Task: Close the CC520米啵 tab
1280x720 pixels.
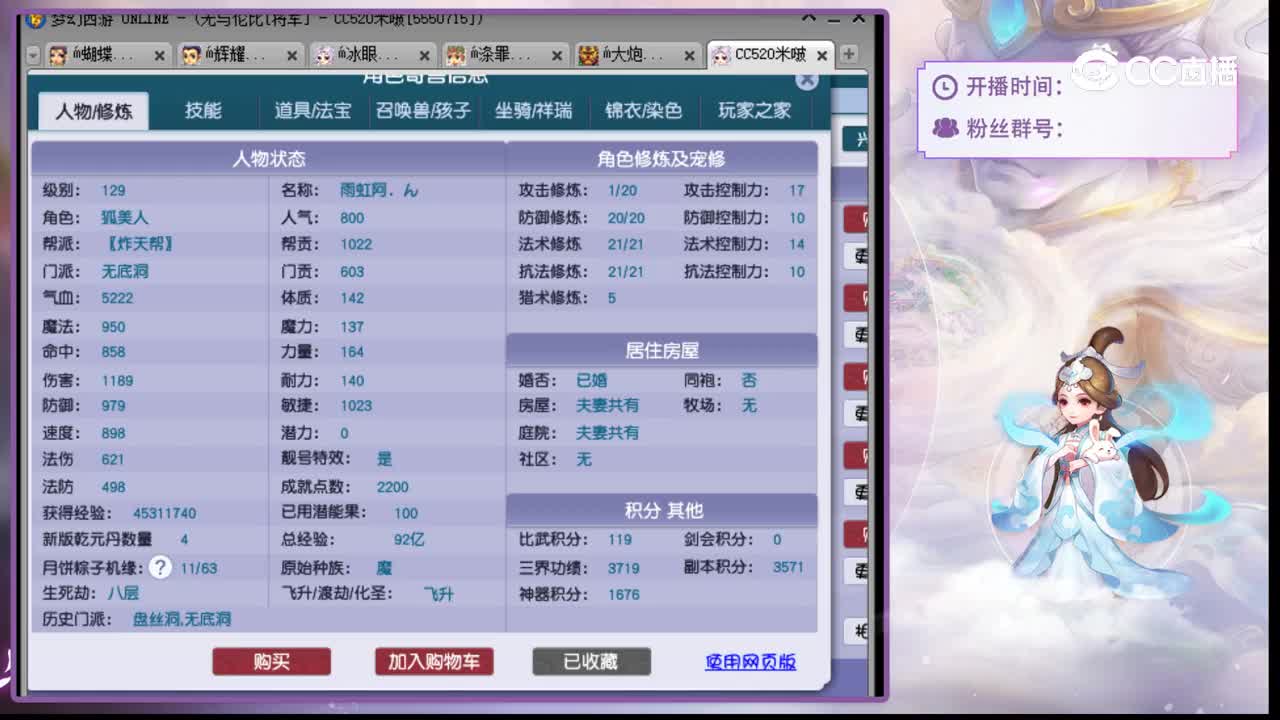Action: (x=822, y=56)
